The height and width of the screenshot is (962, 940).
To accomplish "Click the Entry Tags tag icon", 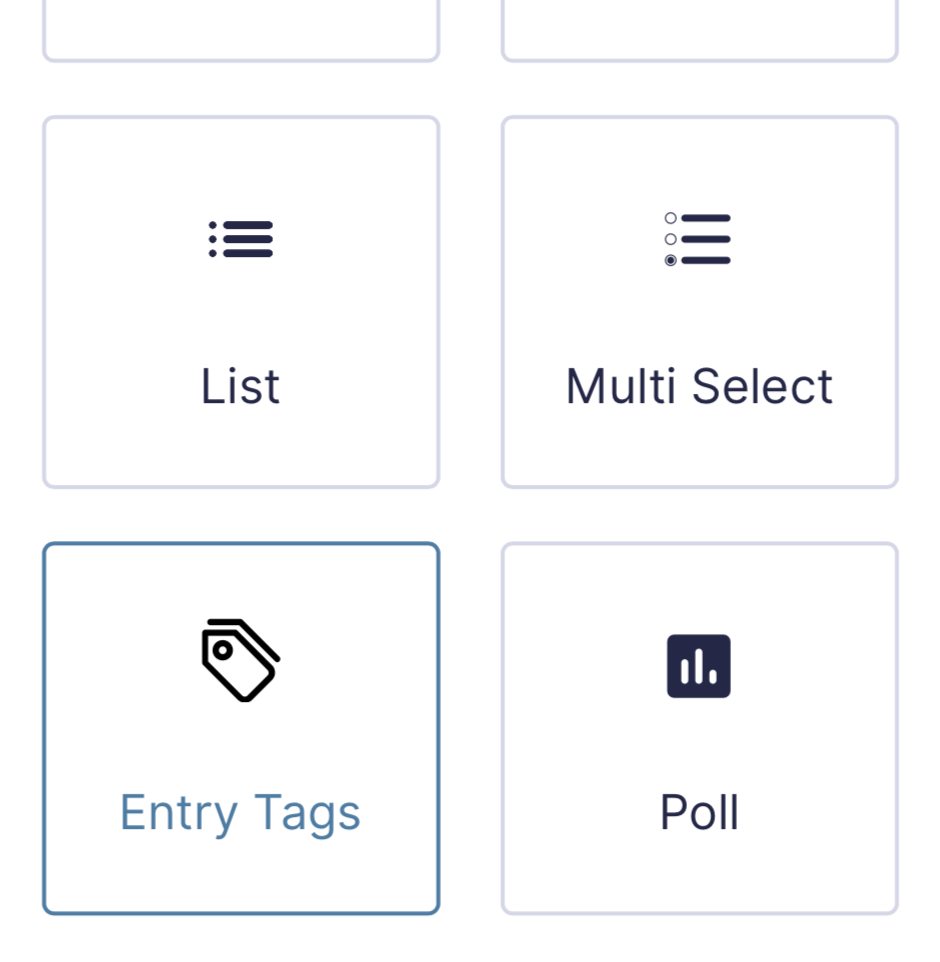I will (x=241, y=660).
